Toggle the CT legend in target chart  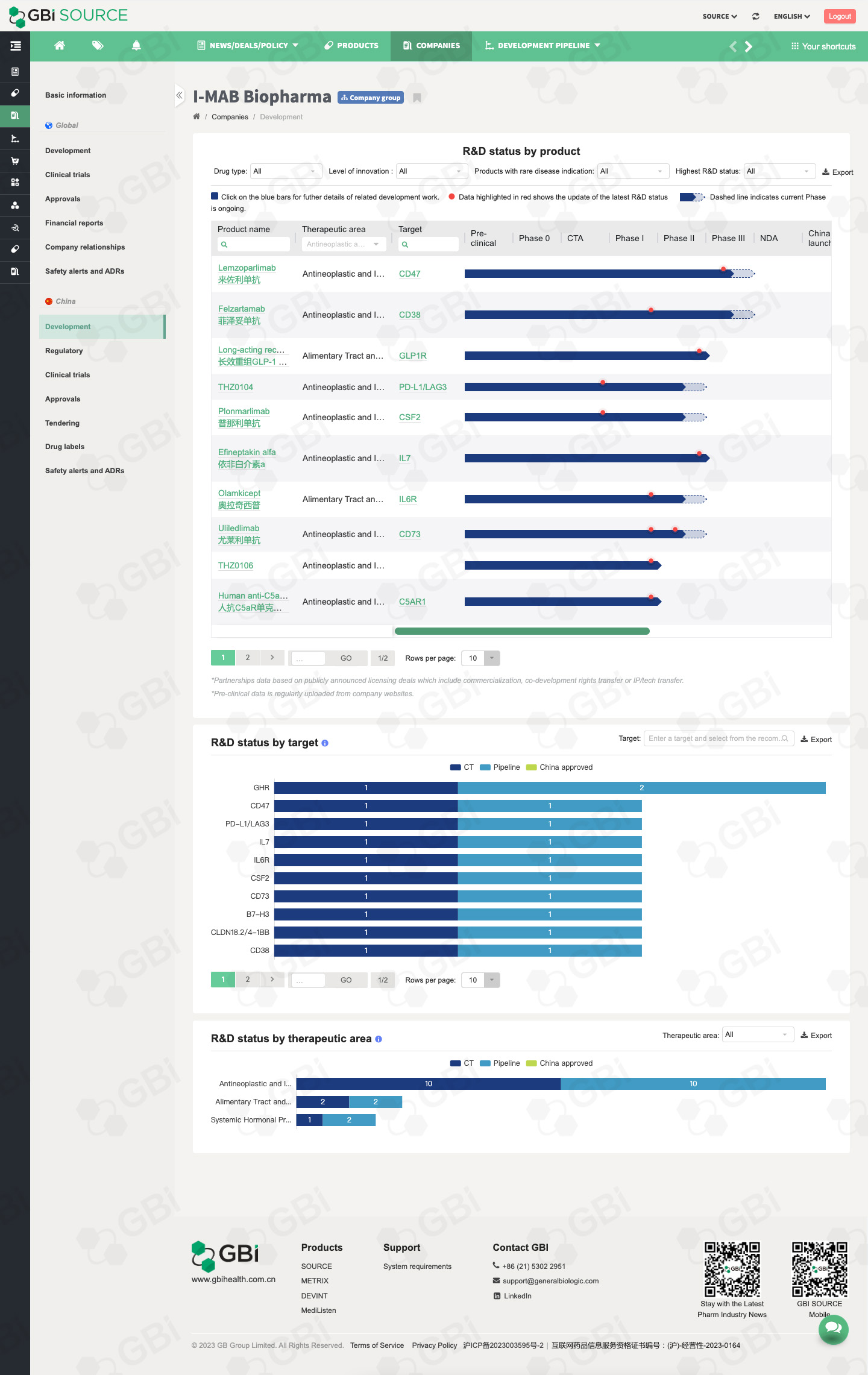pyautogui.click(x=462, y=767)
